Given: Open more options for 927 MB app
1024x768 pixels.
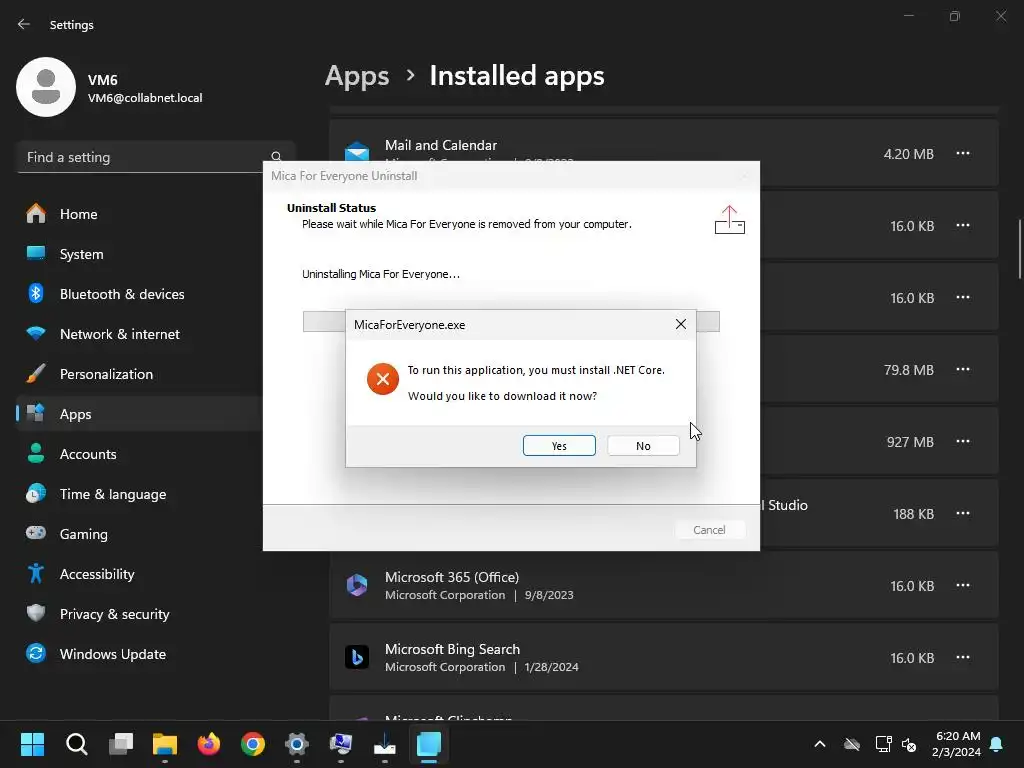Looking at the screenshot, I should tap(963, 441).
